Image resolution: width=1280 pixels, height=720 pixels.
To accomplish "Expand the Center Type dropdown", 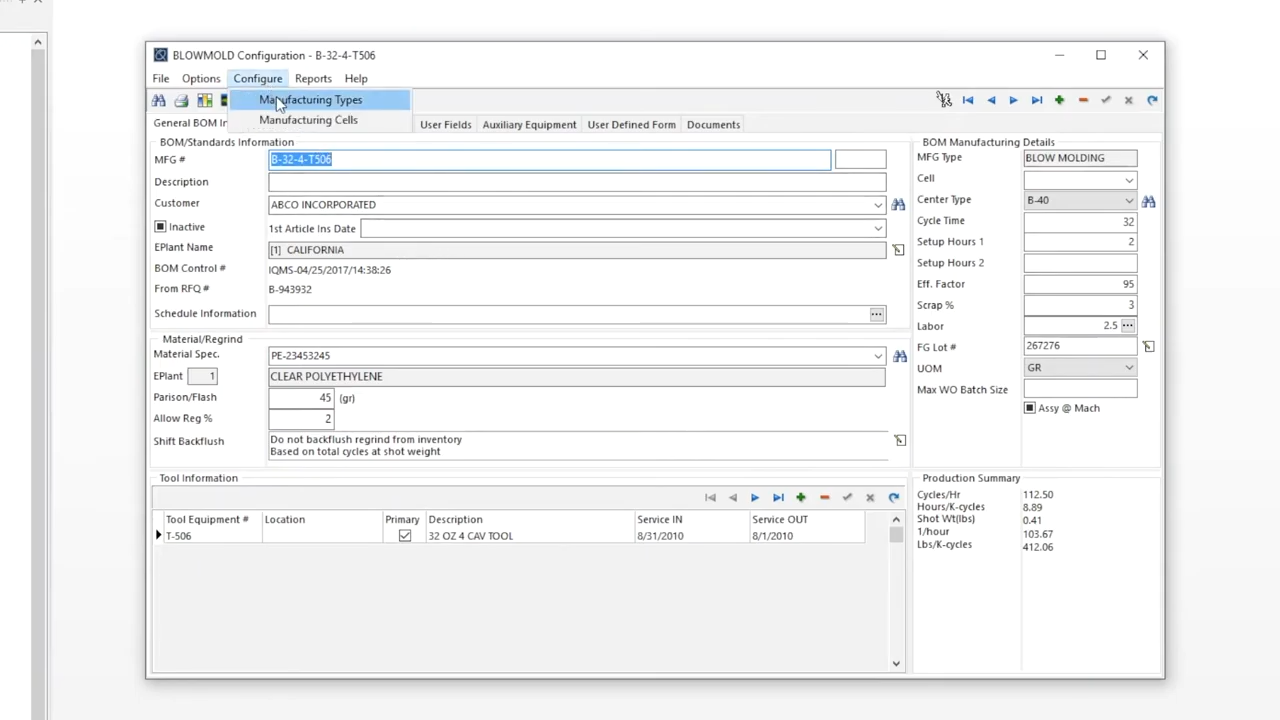I will coord(1129,199).
